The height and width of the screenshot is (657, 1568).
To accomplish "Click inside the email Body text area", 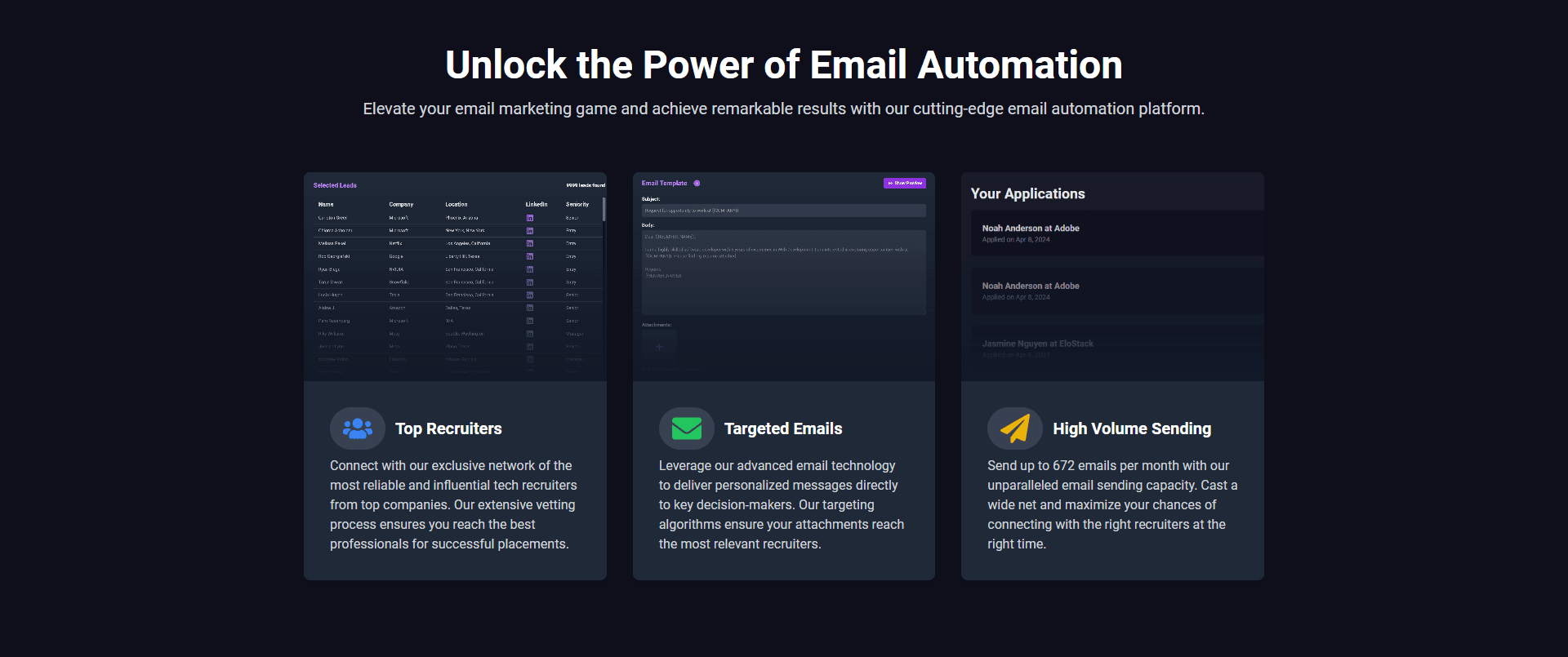I will click(x=783, y=273).
